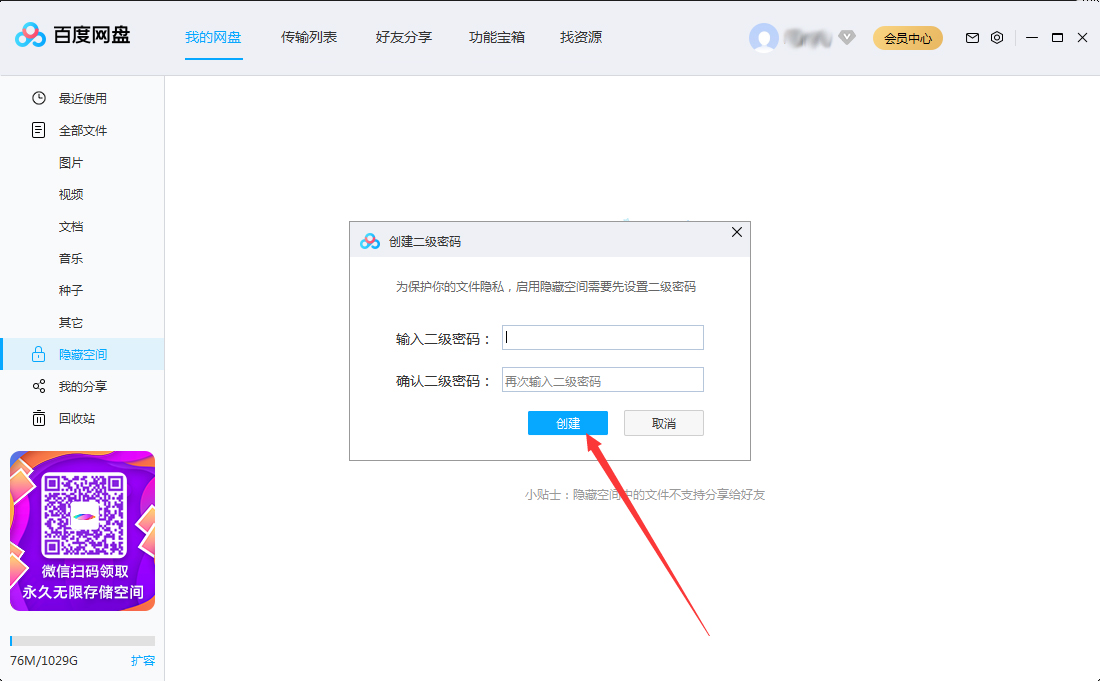Select the 全部文件 document icon
1100x681 pixels.
(37, 129)
